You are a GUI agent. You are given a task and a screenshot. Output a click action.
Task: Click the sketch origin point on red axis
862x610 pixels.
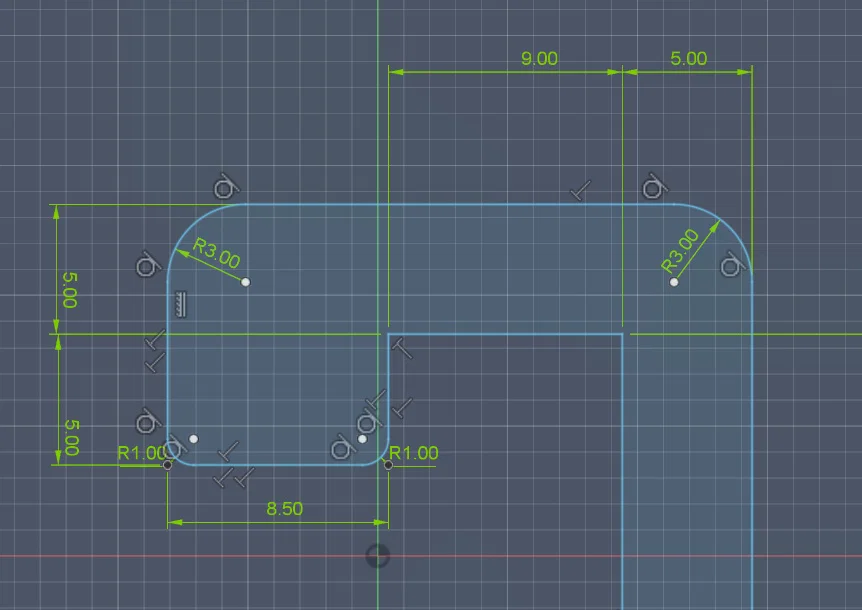click(x=378, y=556)
